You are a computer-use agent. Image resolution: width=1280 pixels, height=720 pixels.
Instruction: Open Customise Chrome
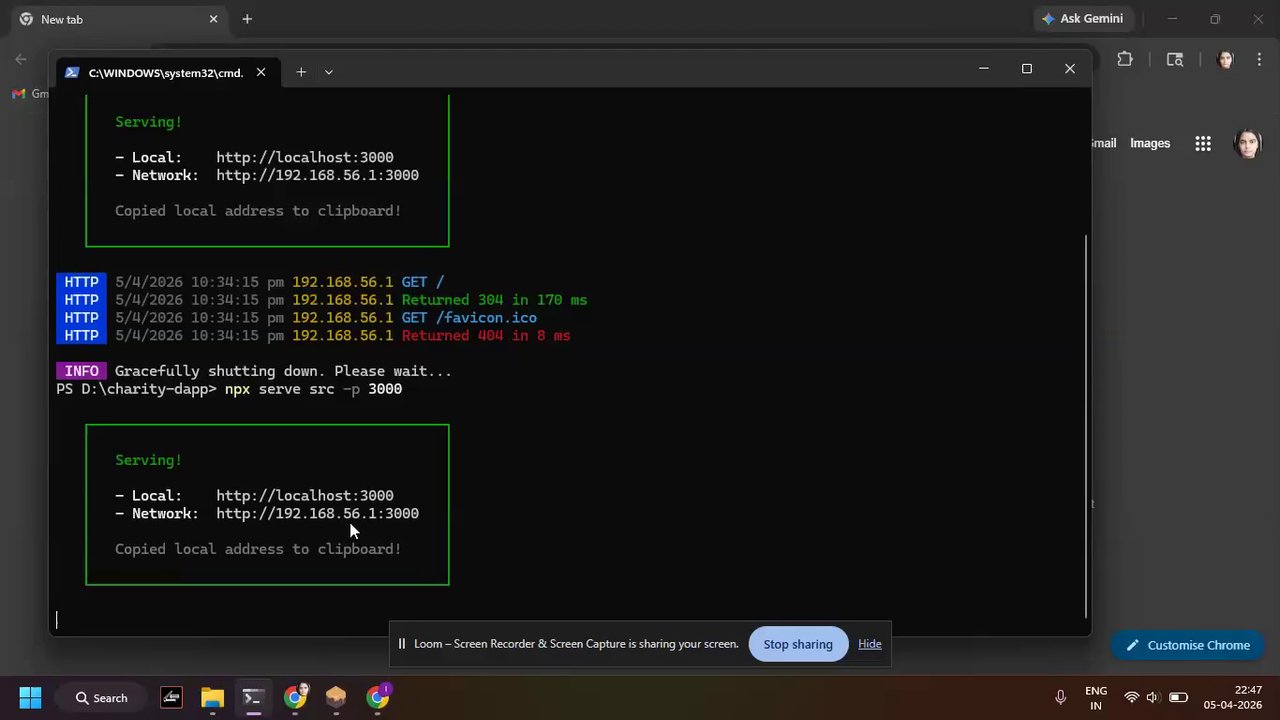click(x=1188, y=645)
